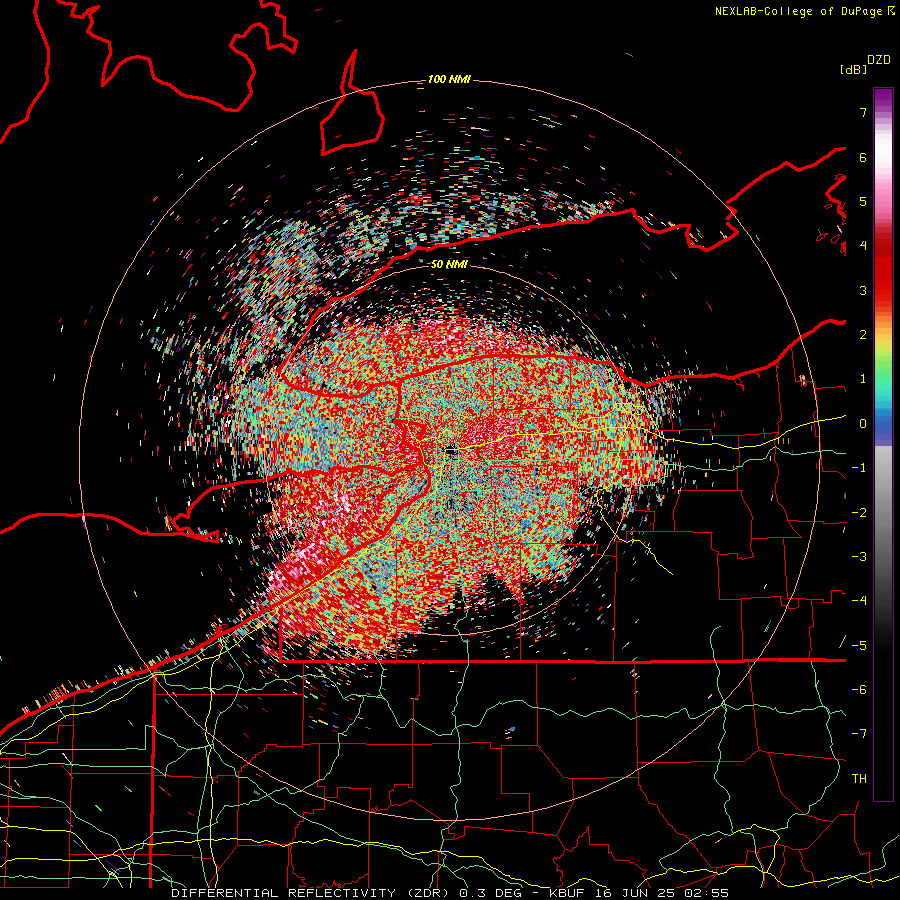Click the 4 value on the color scale
900x900 pixels.
pyautogui.click(x=863, y=246)
